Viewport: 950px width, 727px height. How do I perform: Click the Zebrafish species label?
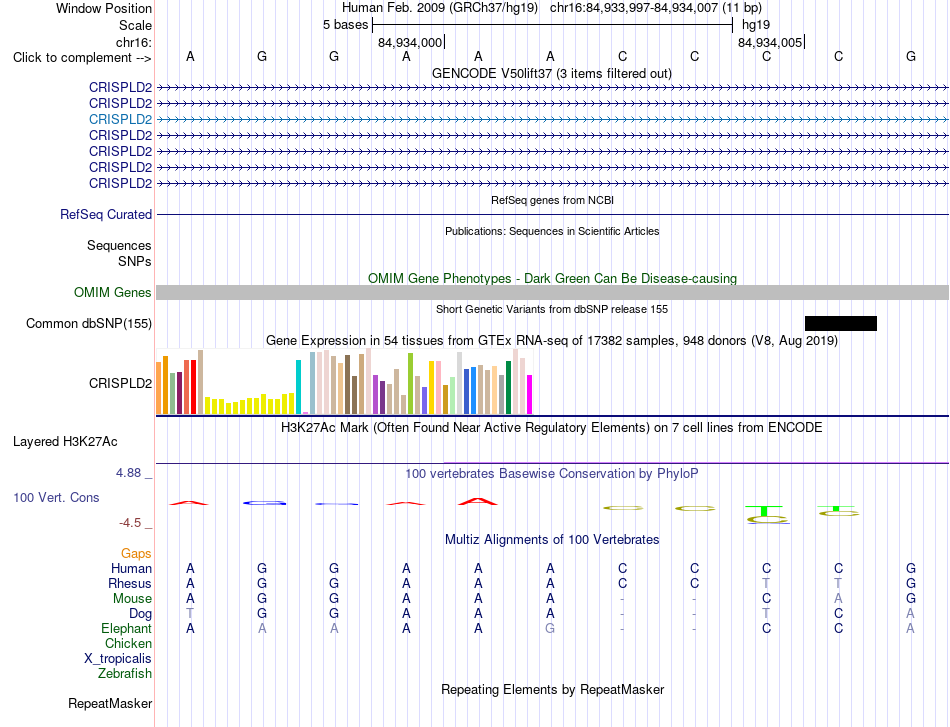point(125,674)
